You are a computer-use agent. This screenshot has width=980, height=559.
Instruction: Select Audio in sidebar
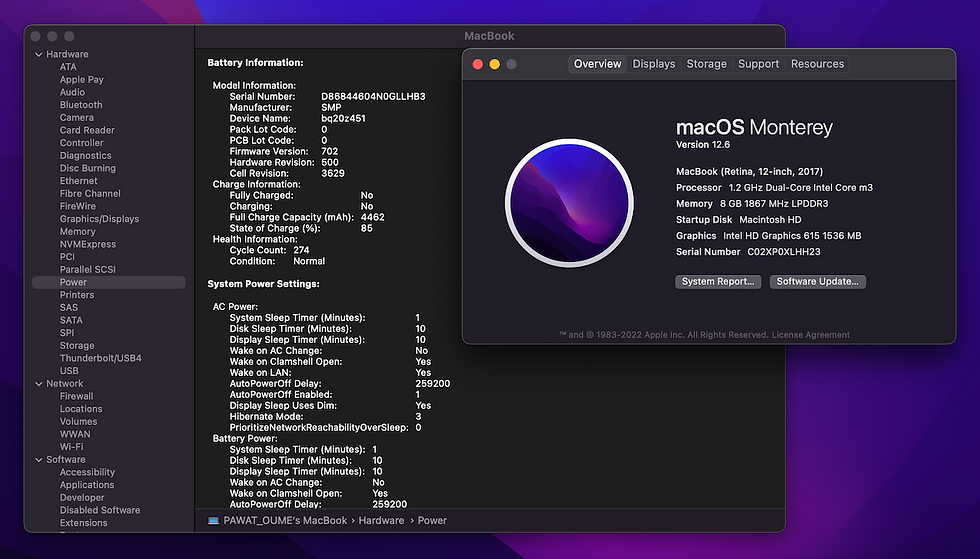pyautogui.click(x=72, y=92)
